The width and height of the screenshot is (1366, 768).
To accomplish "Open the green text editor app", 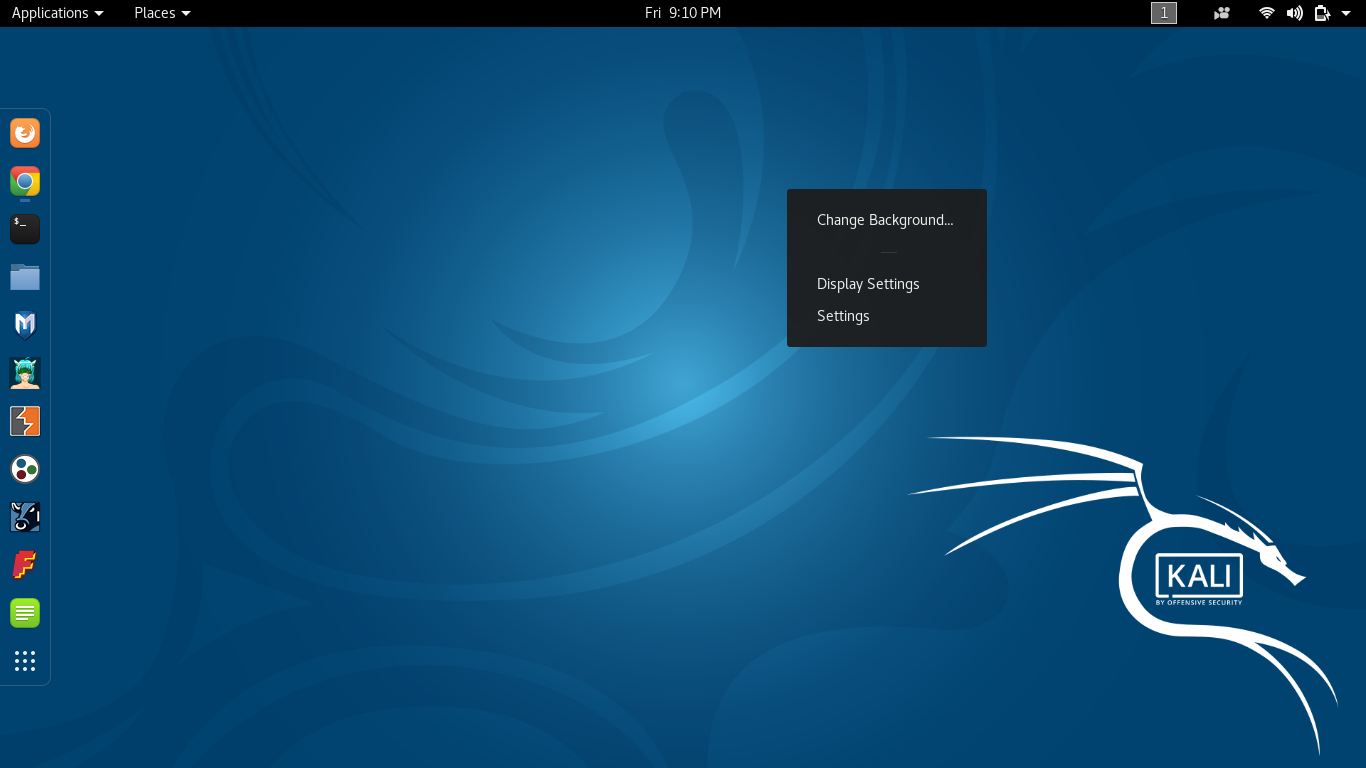I will 24,612.
